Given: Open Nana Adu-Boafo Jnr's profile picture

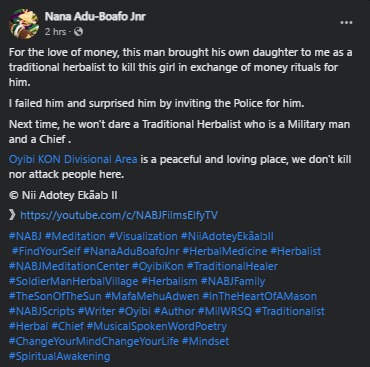Looking at the screenshot, I should (x=24, y=24).
